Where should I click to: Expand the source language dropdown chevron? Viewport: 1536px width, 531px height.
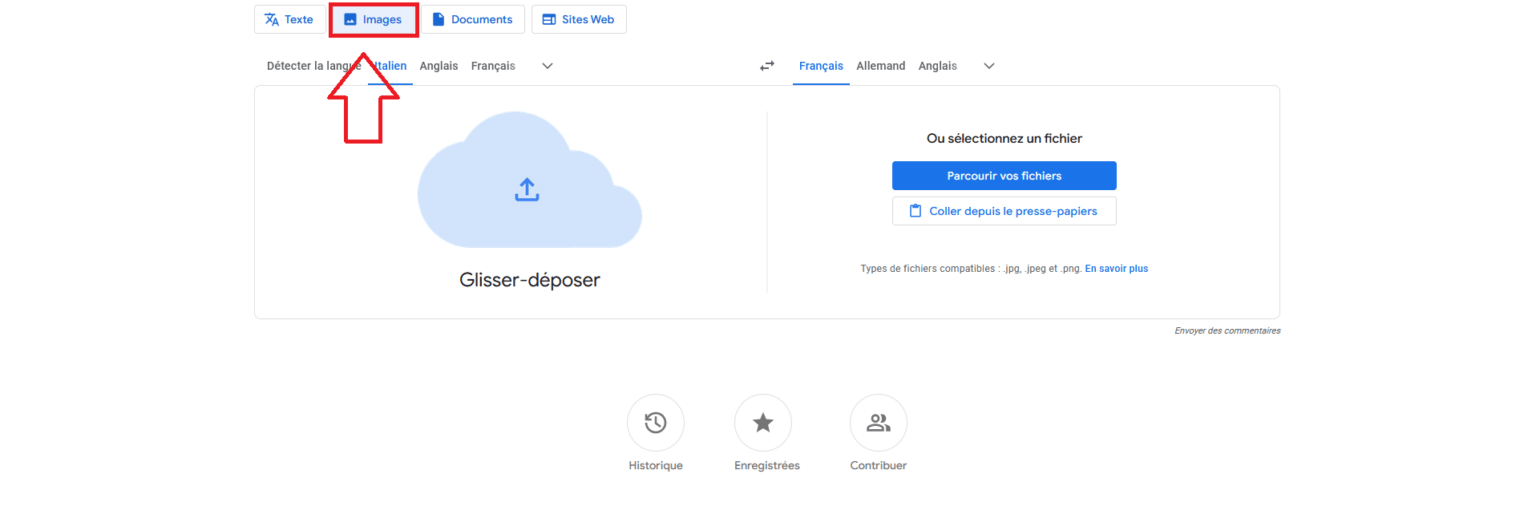(547, 66)
